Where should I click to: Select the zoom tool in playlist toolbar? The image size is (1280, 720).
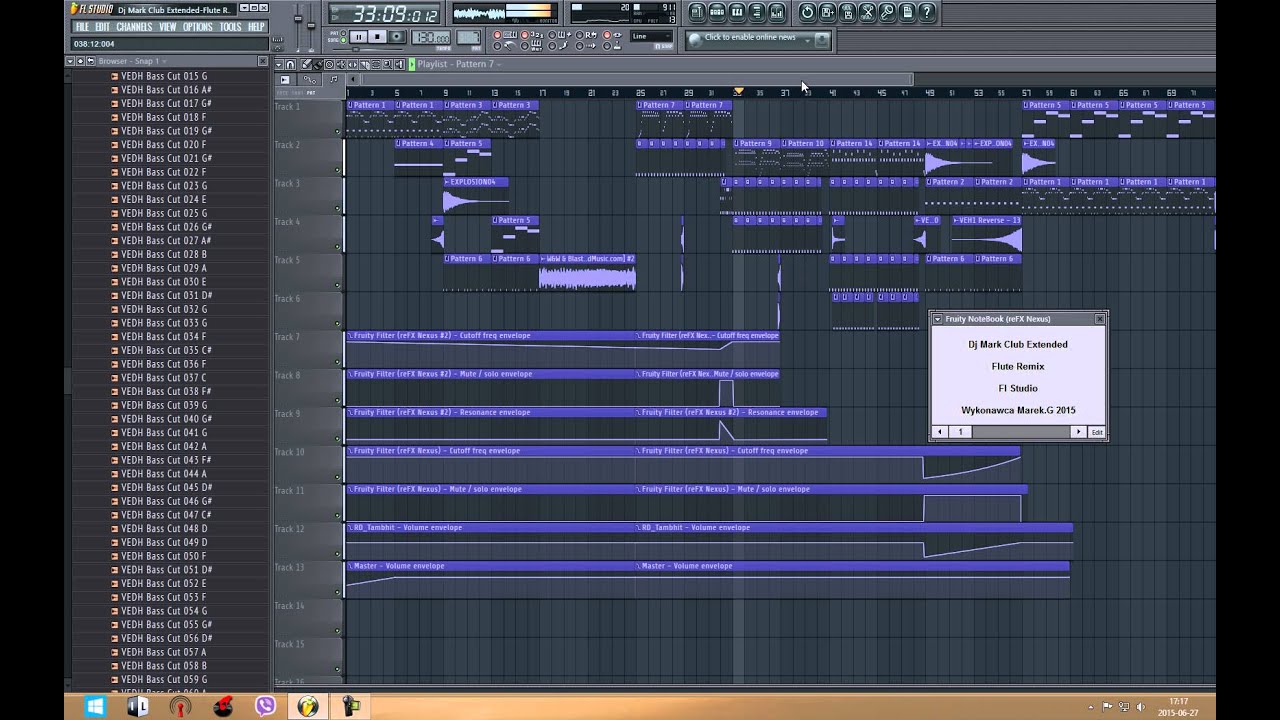pyautogui.click(x=387, y=65)
